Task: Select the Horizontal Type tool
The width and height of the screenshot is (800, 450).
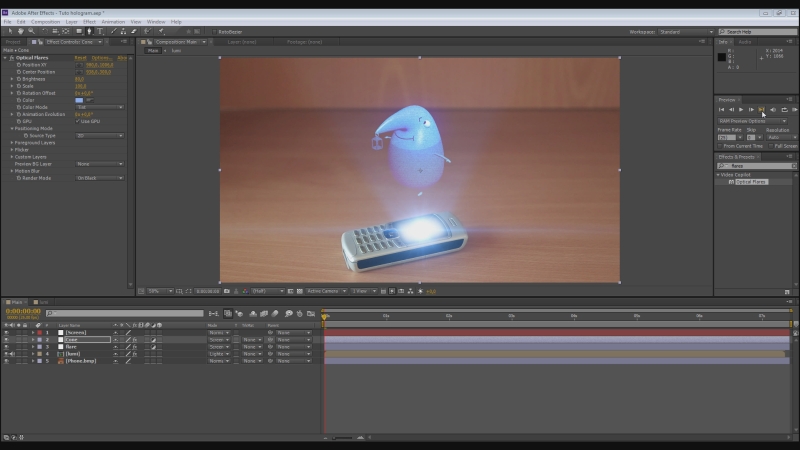Action: click(x=100, y=31)
